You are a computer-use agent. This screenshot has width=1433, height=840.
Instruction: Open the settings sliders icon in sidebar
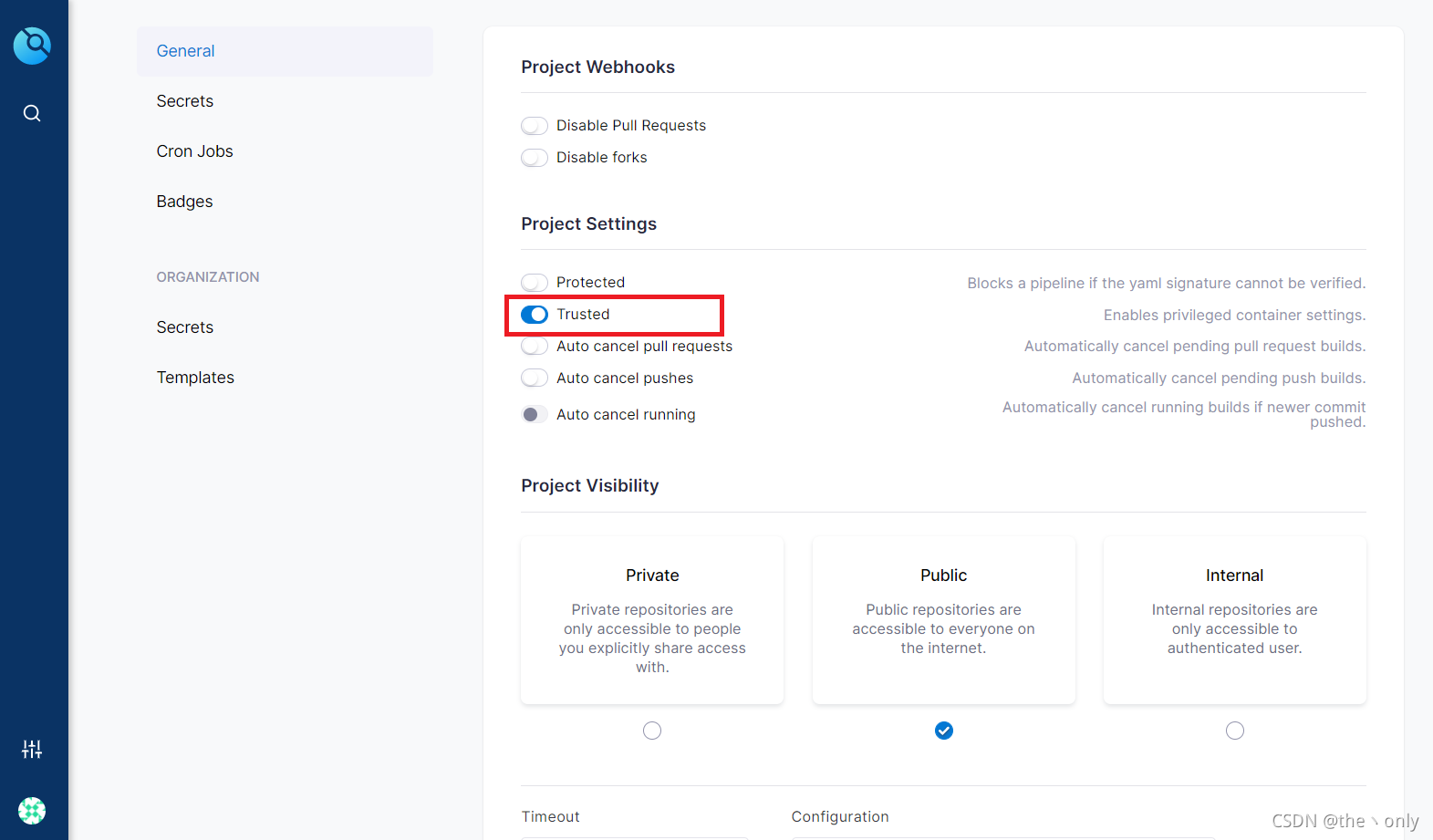click(32, 749)
